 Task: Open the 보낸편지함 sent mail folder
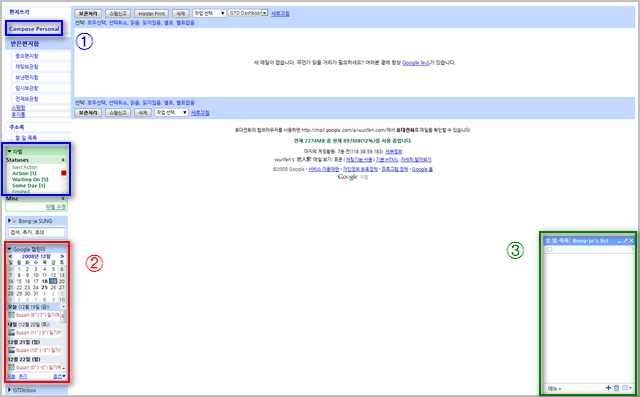coord(27,77)
